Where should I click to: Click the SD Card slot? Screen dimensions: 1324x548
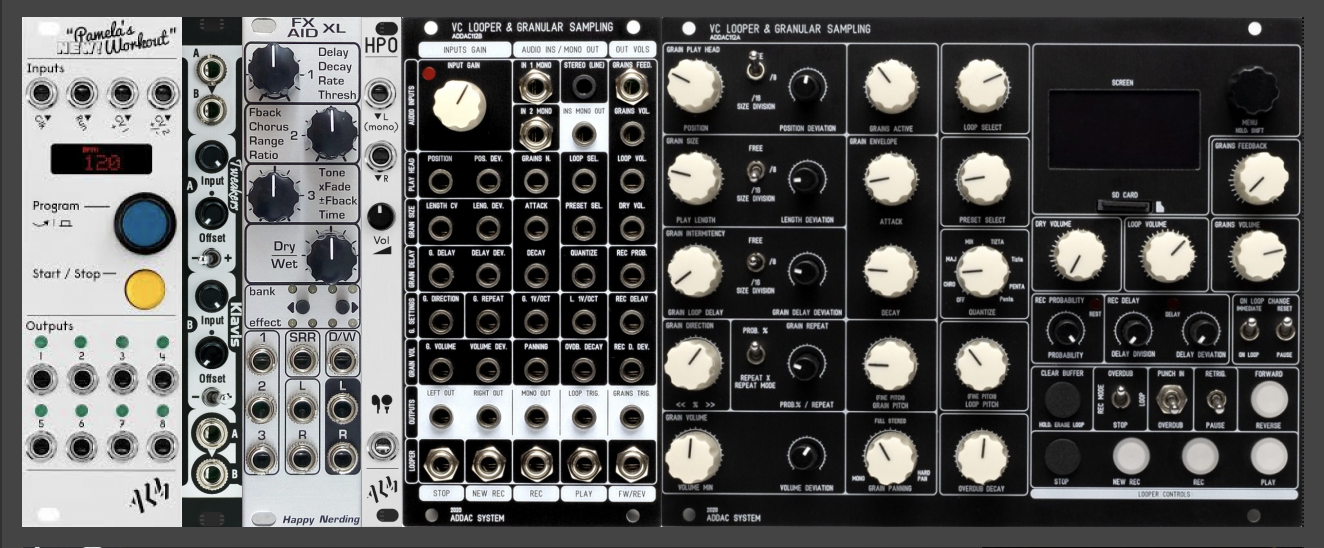[1122, 205]
